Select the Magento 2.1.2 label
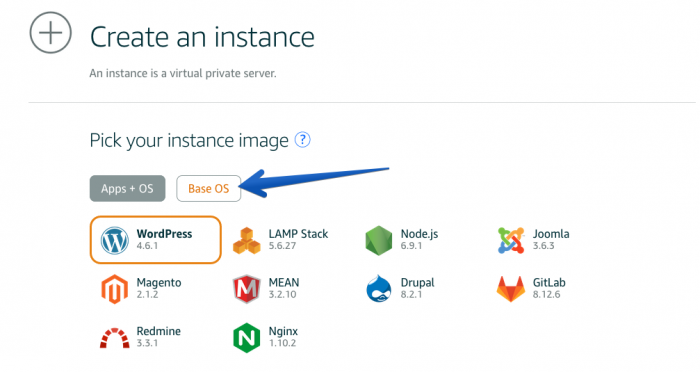This screenshot has width=700, height=372. tap(159, 288)
